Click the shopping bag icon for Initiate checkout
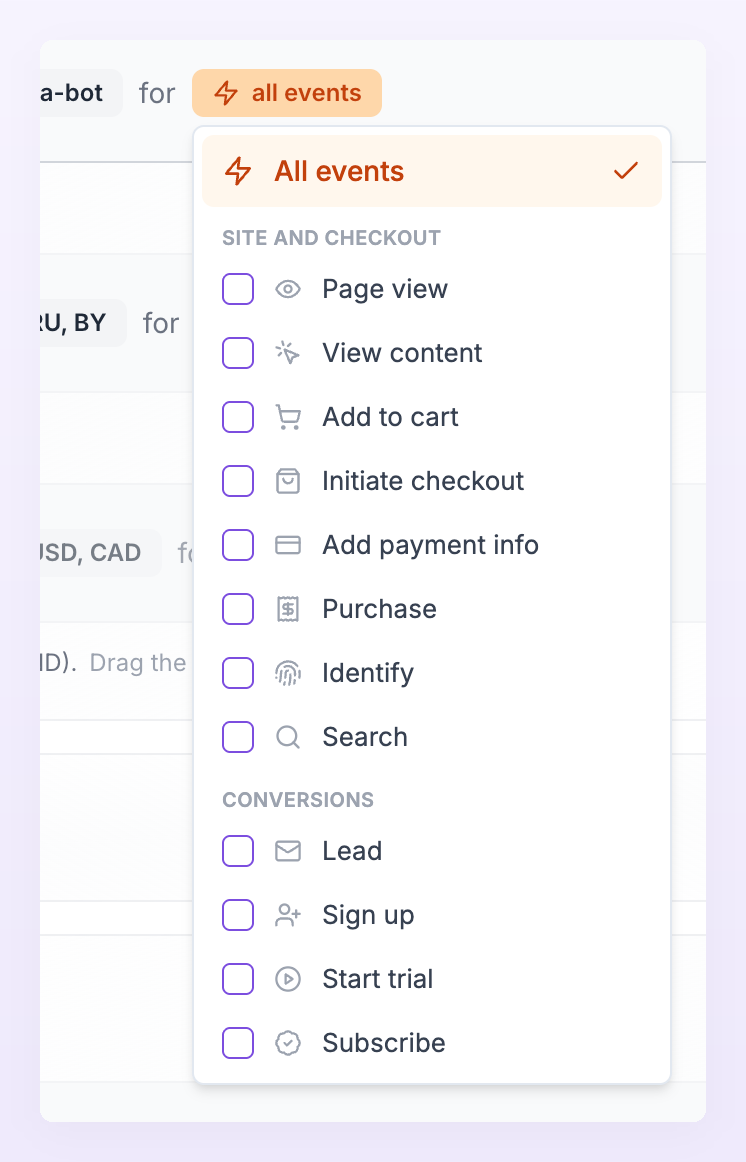The width and height of the screenshot is (746, 1162). [x=287, y=481]
